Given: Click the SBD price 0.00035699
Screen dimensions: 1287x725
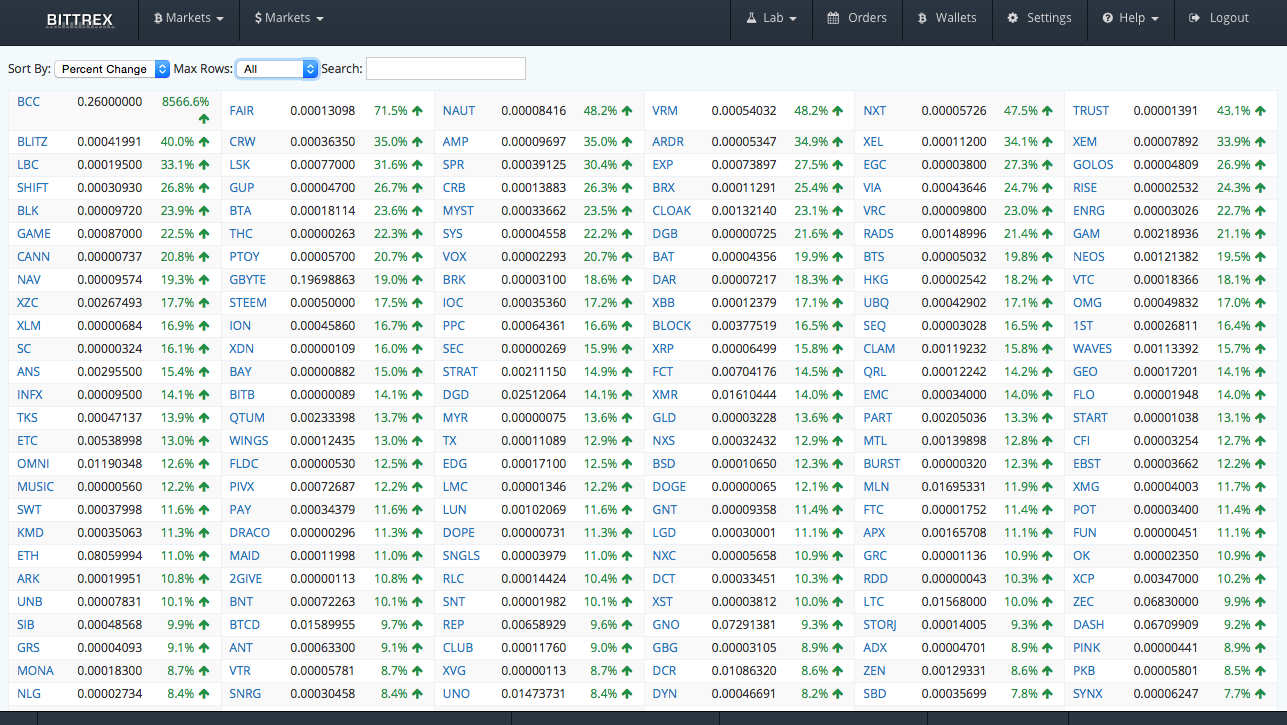Looking at the screenshot, I should (954, 694).
